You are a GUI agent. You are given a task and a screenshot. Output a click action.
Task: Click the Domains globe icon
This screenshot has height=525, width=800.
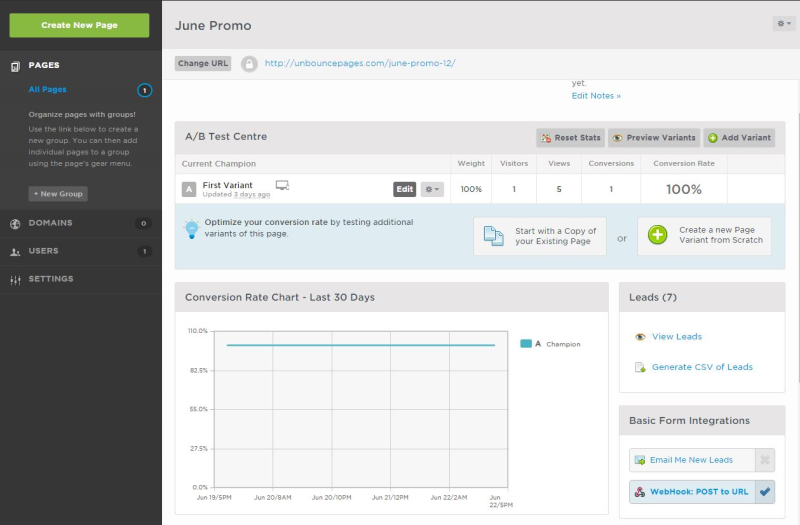[15, 223]
